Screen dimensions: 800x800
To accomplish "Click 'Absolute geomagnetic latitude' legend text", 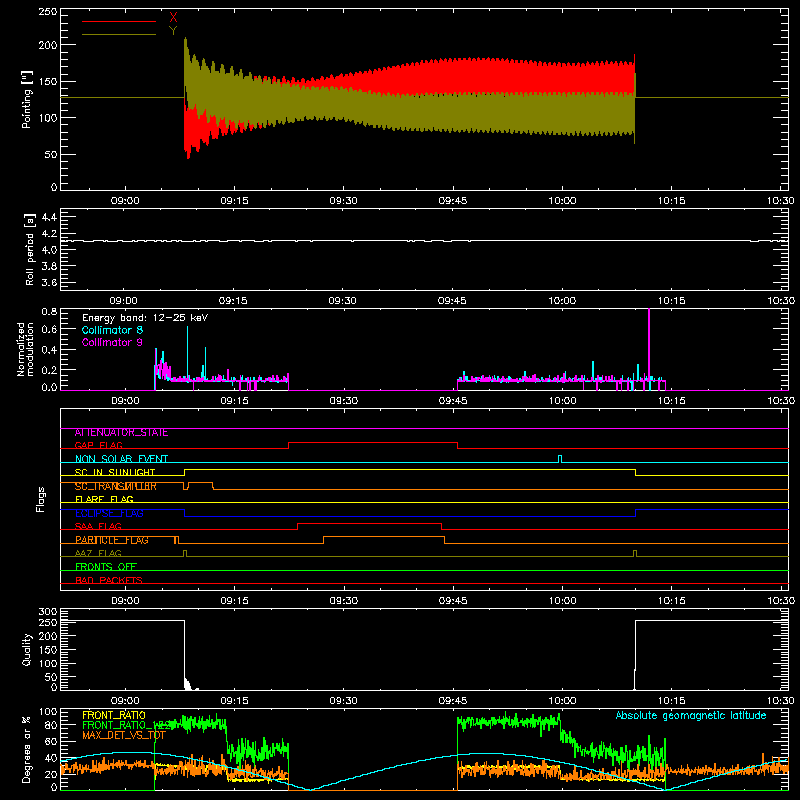I will [x=691, y=716].
